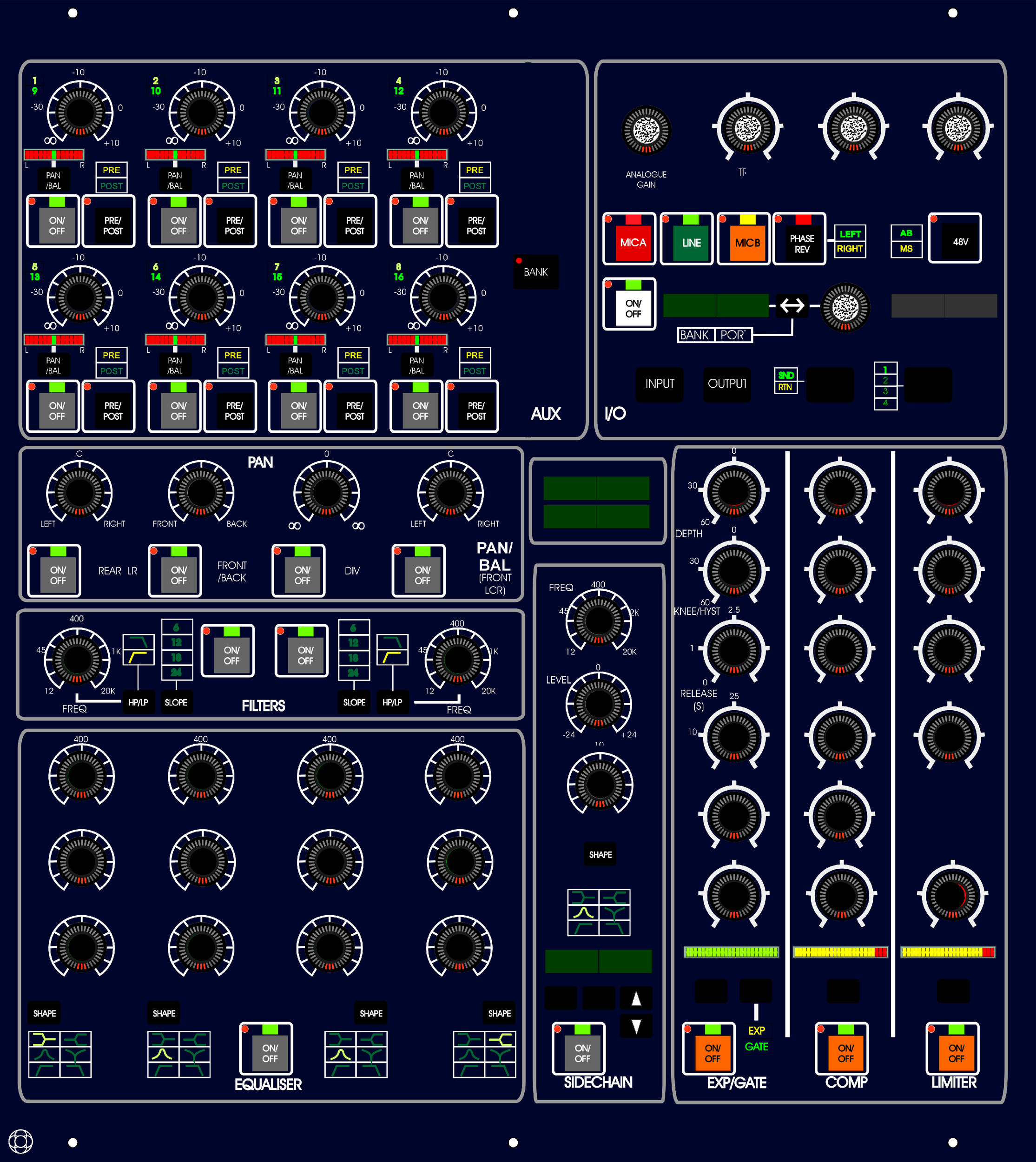Click the circular logo in the bottom corner
This screenshot has width=1036, height=1162.
[x=20, y=1142]
